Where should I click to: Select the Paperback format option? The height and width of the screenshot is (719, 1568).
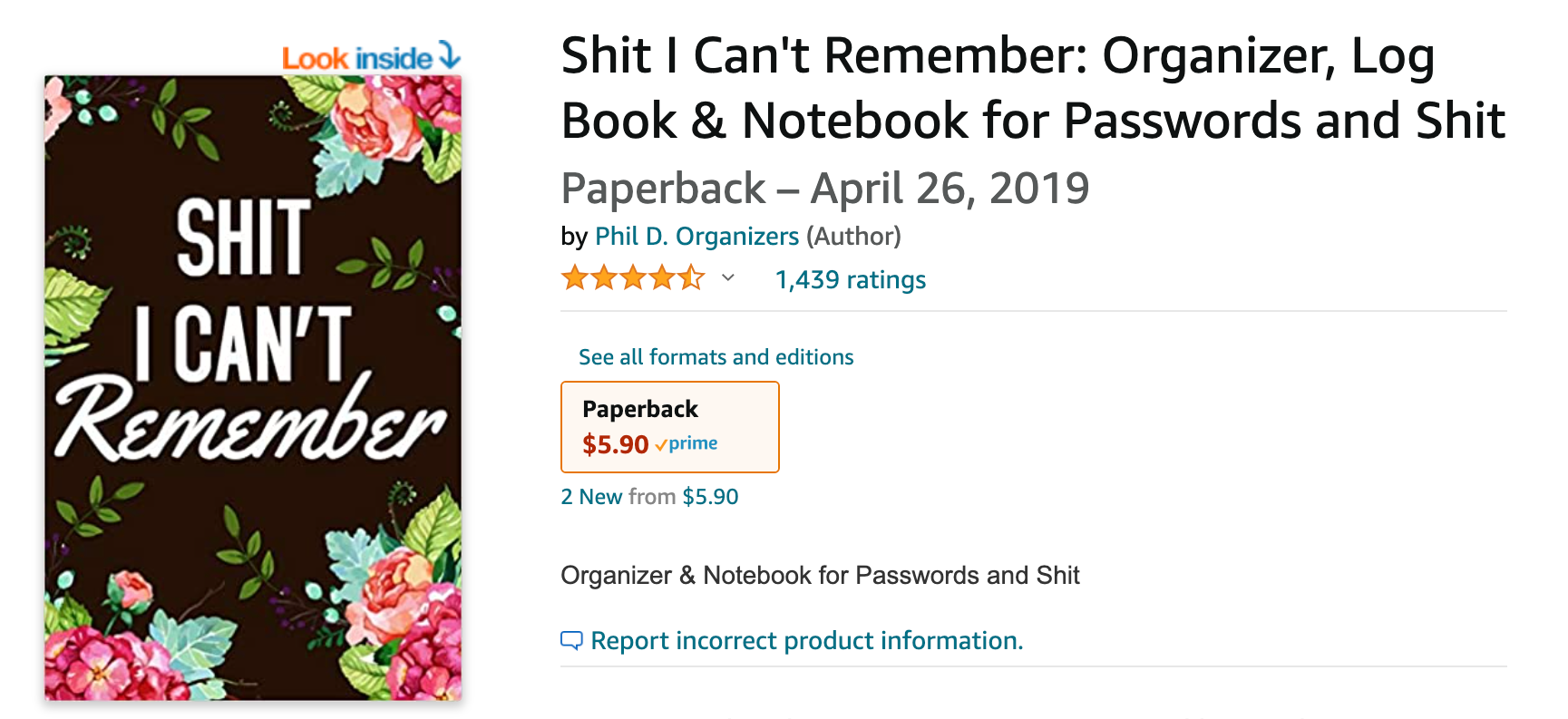click(x=670, y=427)
